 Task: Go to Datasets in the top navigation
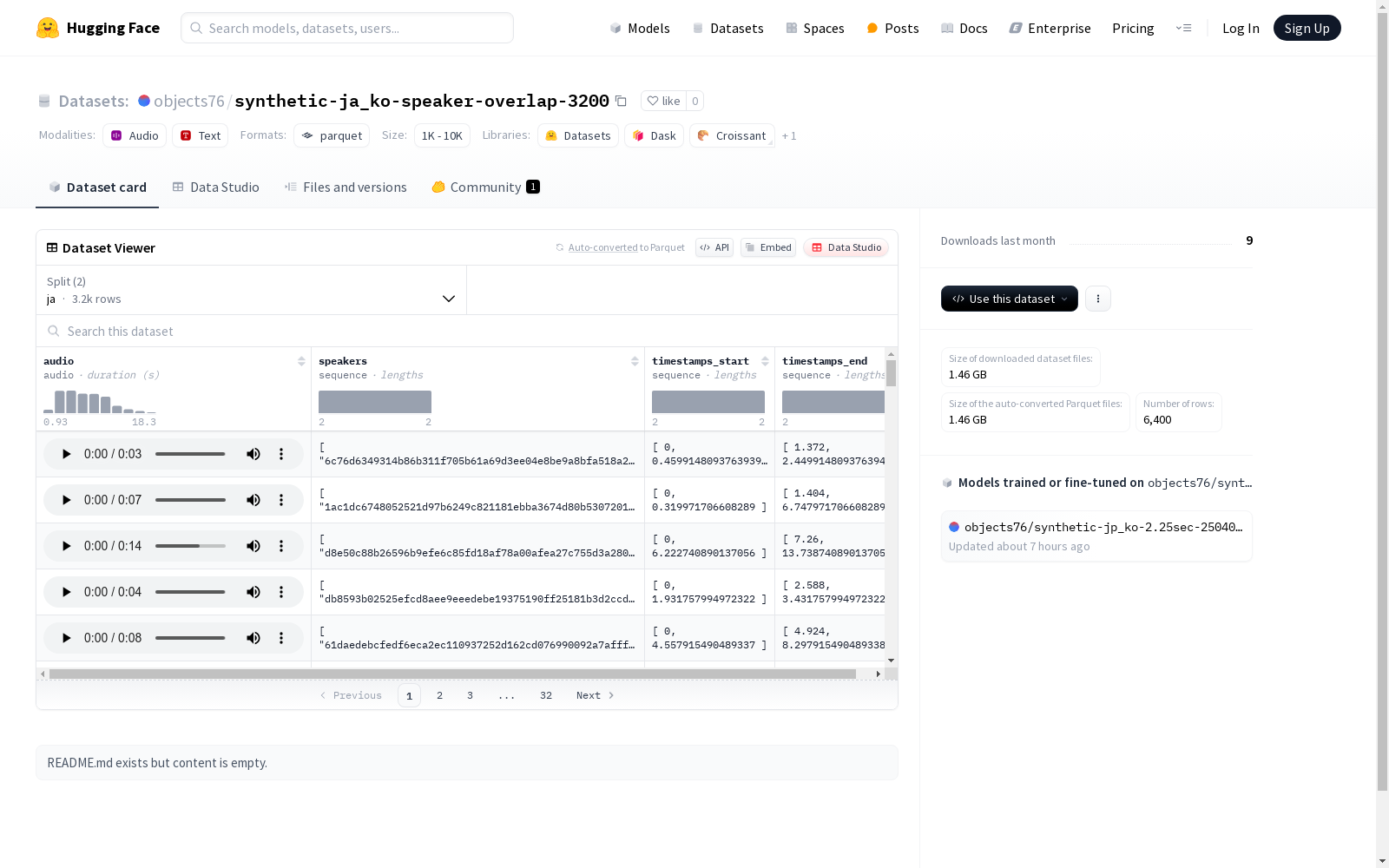(727, 28)
